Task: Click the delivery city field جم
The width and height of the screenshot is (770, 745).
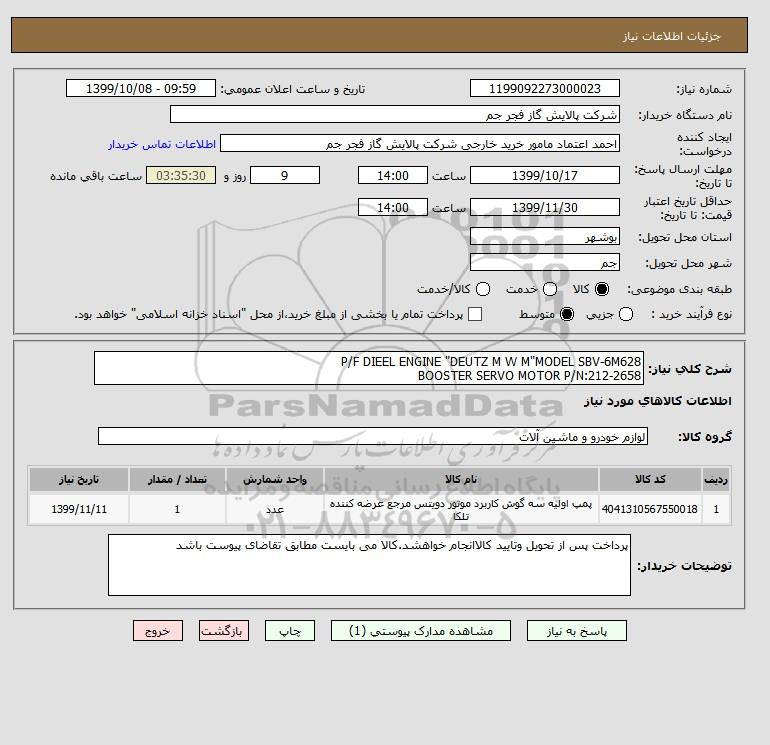Action: pyautogui.click(x=545, y=262)
